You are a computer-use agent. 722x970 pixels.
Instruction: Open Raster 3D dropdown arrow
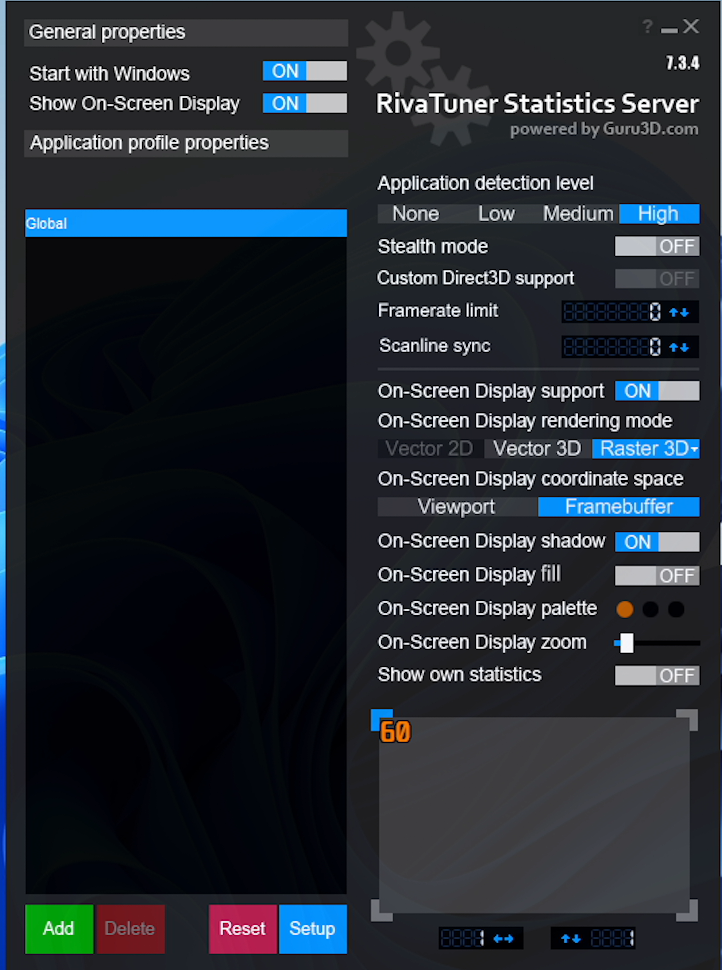[695, 449]
